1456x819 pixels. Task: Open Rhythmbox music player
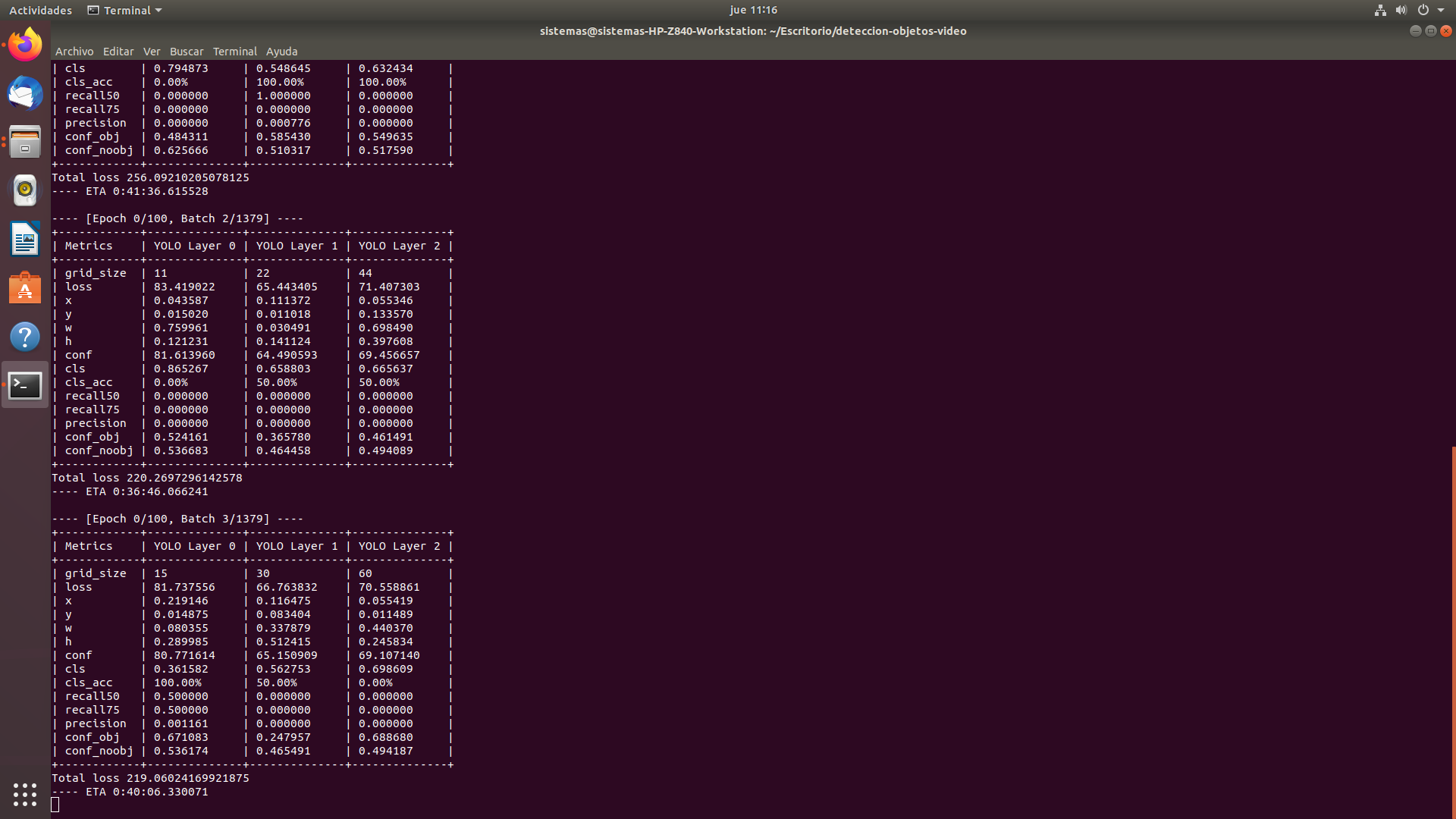click(25, 190)
